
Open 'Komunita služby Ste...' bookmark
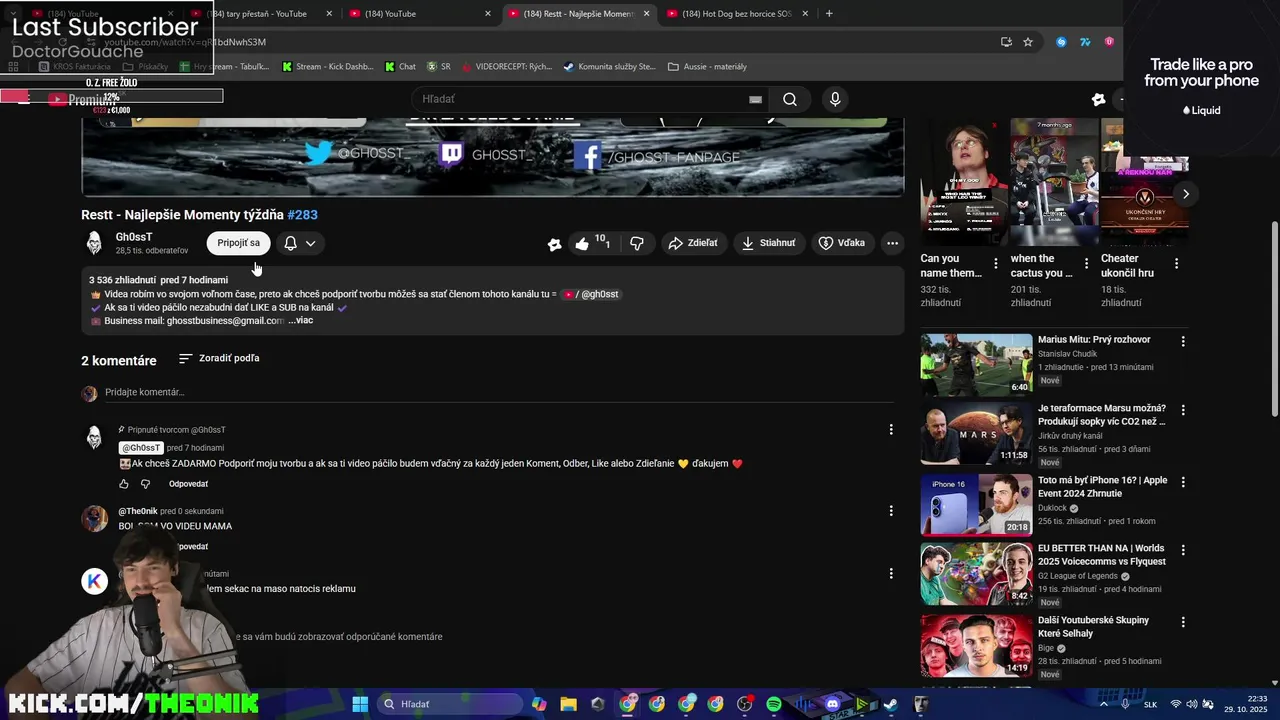click(x=610, y=67)
